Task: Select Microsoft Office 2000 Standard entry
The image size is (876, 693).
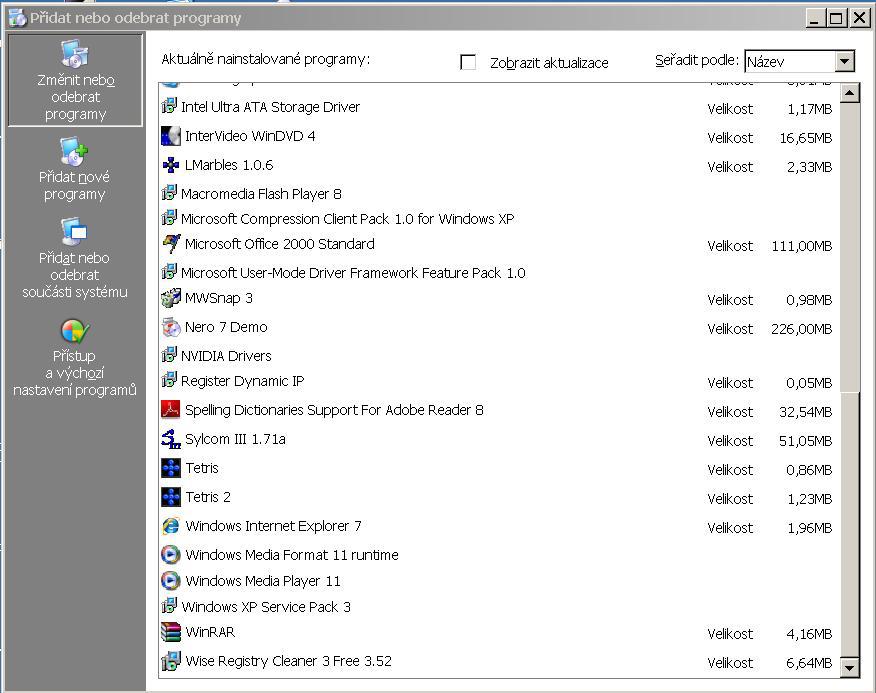Action: click(280, 244)
